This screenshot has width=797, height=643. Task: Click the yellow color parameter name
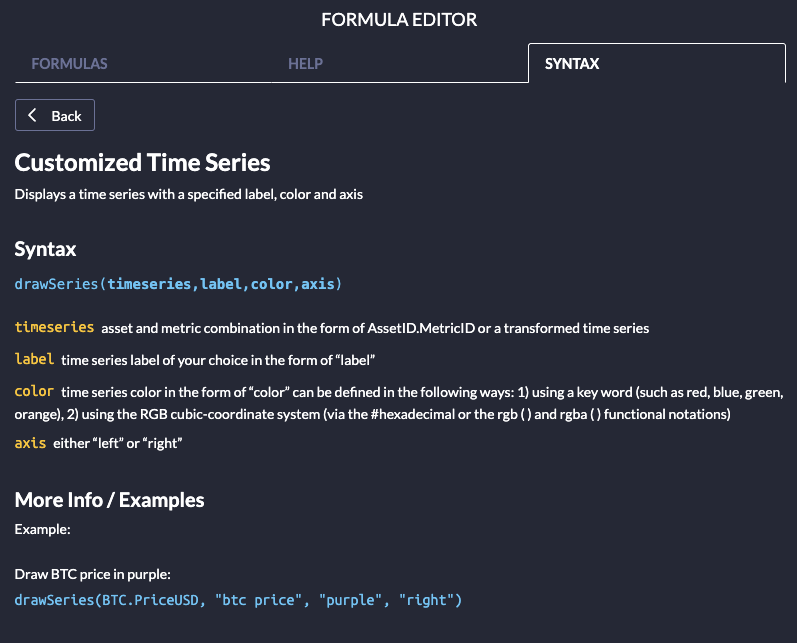(x=35, y=391)
